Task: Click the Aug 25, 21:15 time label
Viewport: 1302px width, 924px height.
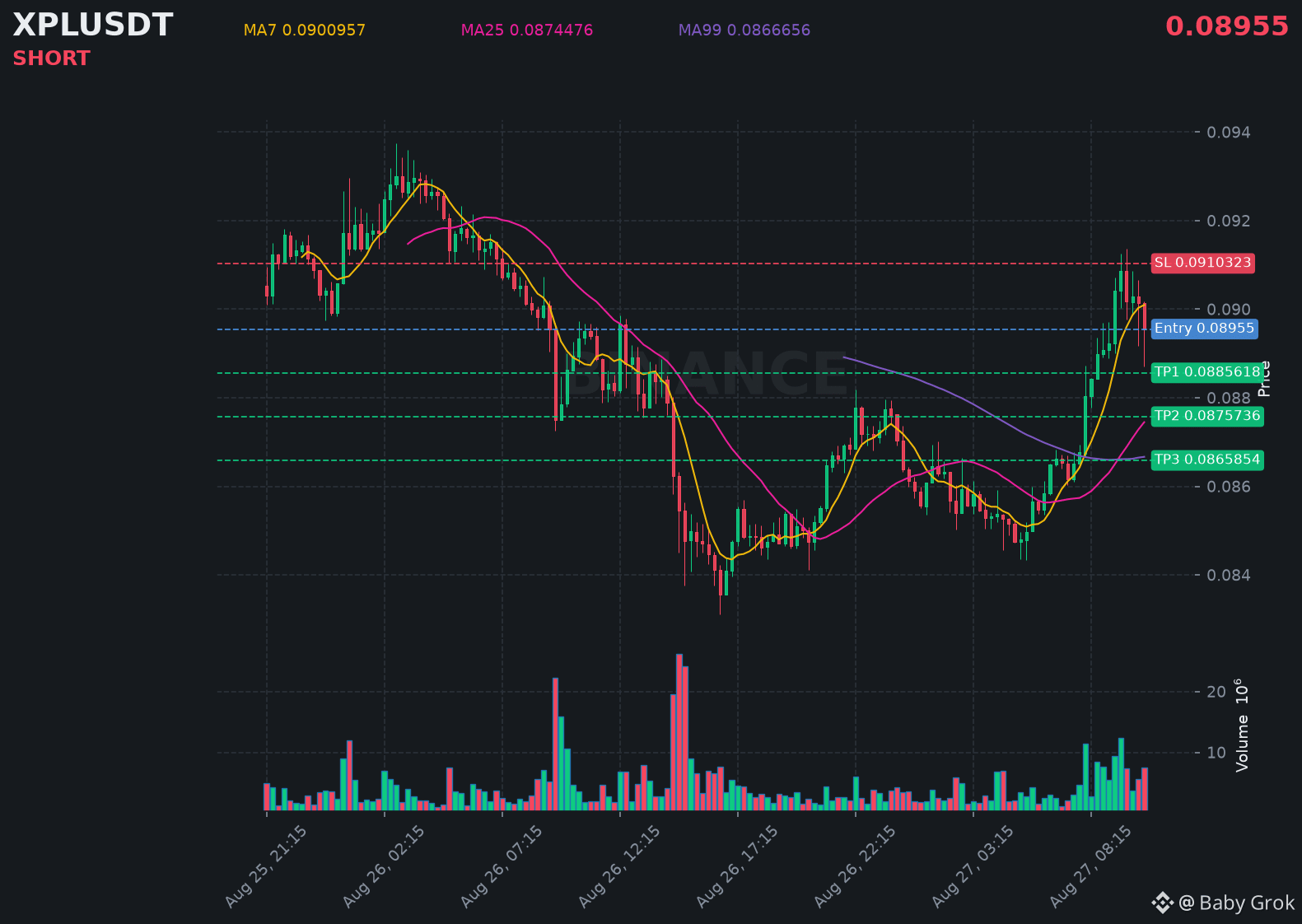Action: 266,866
